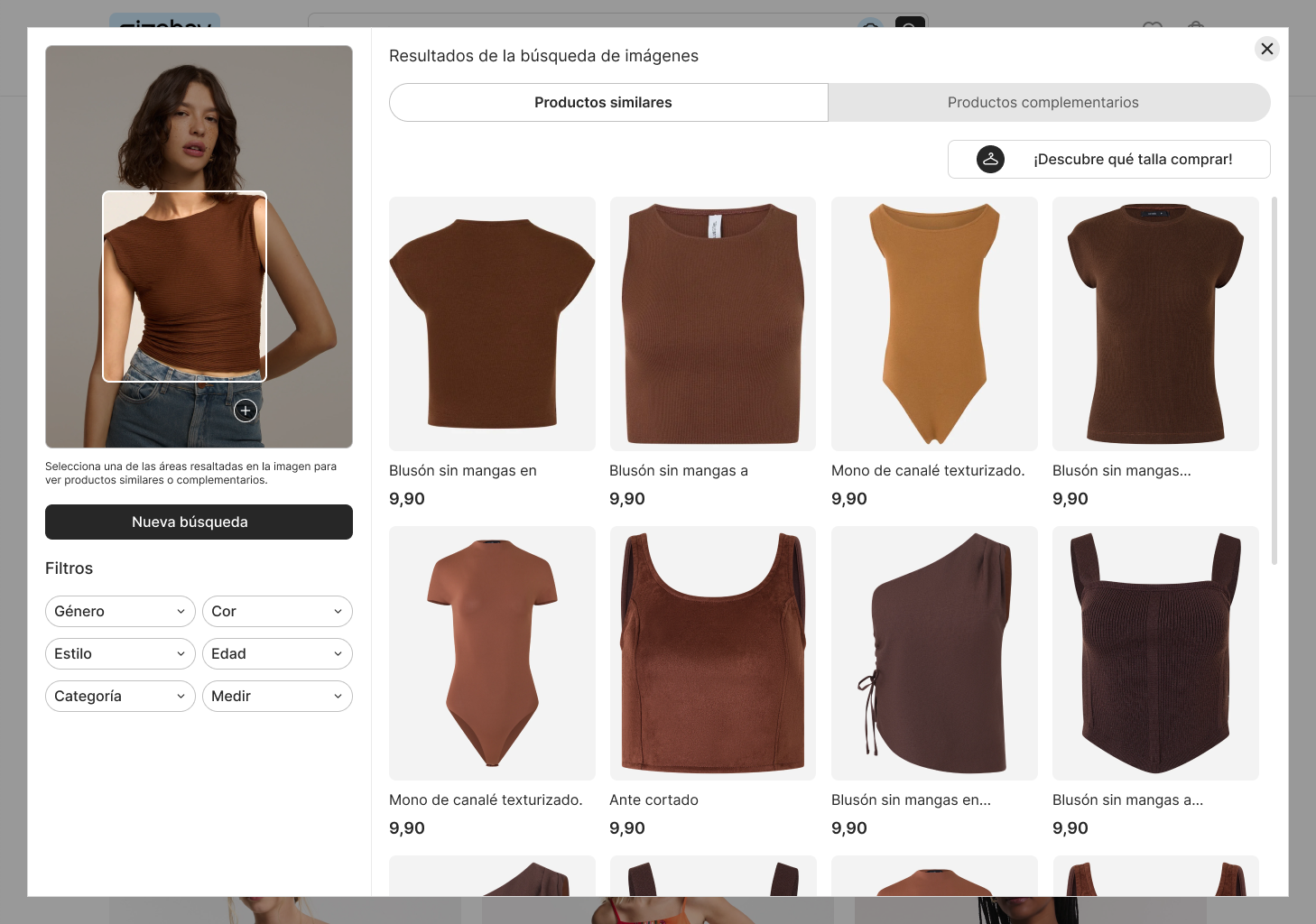Viewport: 1316px width, 924px height.
Task: Switch to Productos complementarios tab
Action: (x=1049, y=103)
